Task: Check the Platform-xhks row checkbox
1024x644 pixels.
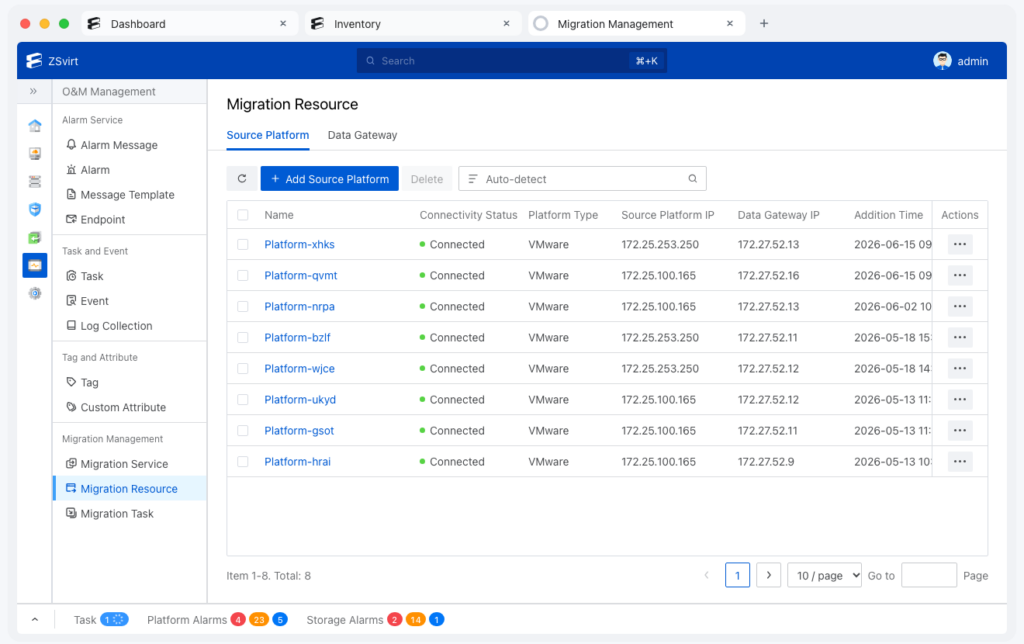Action: click(x=243, y=244)
